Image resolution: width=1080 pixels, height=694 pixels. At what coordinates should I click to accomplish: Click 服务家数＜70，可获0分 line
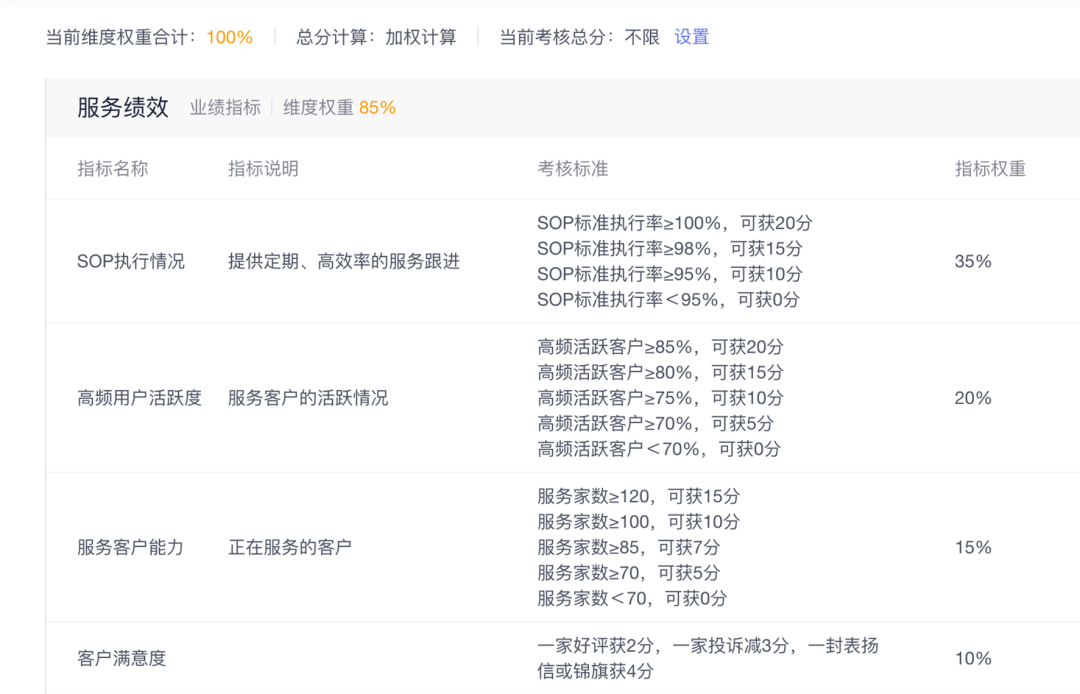click(x=632, y=598)
